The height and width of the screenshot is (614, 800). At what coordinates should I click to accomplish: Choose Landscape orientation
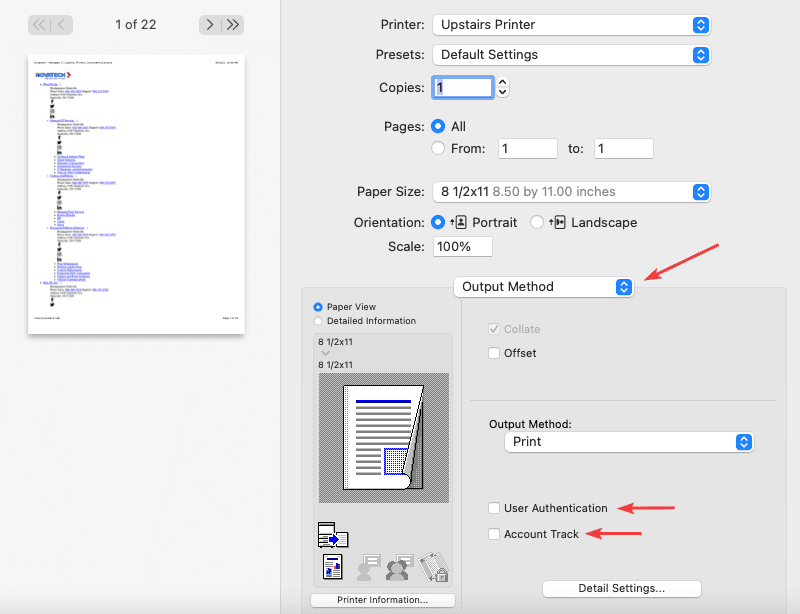pyautogui.click(x=537, y=222)
